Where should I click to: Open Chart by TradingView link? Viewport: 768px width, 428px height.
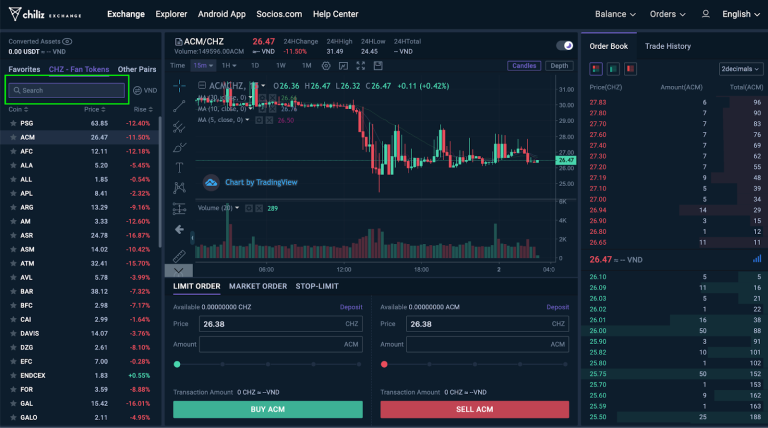(261, 182)
